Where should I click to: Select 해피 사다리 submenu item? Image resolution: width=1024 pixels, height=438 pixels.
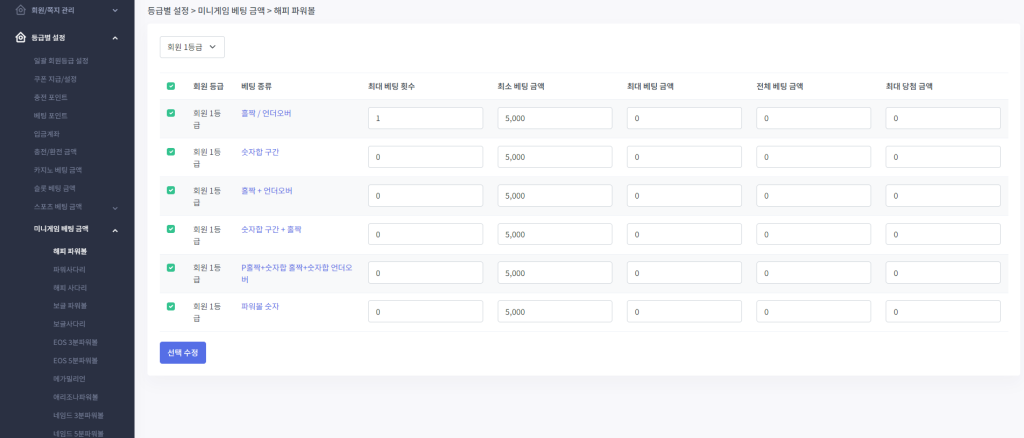coord(70,287)
